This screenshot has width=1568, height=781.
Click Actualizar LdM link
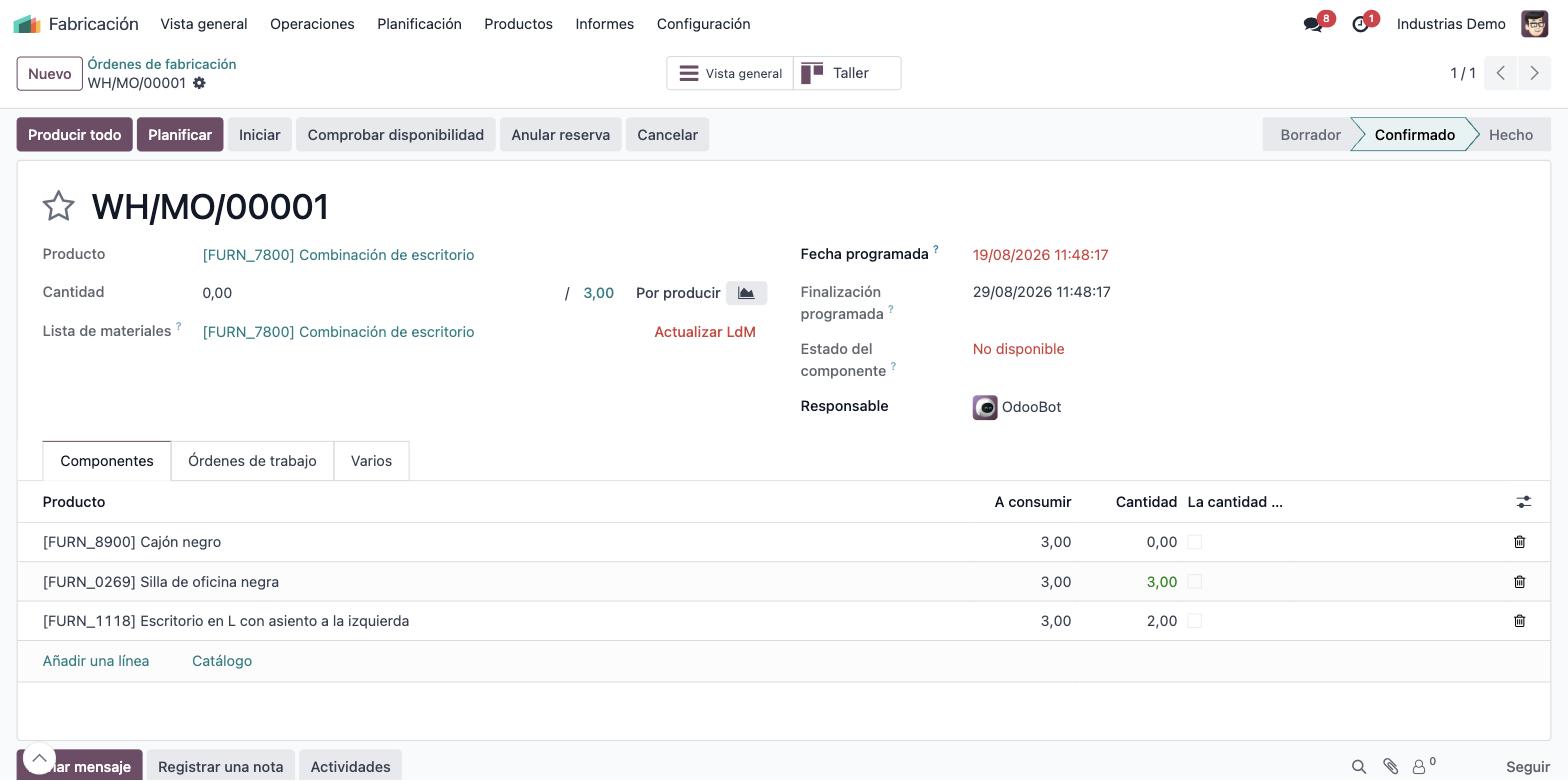tap(705, 332)
